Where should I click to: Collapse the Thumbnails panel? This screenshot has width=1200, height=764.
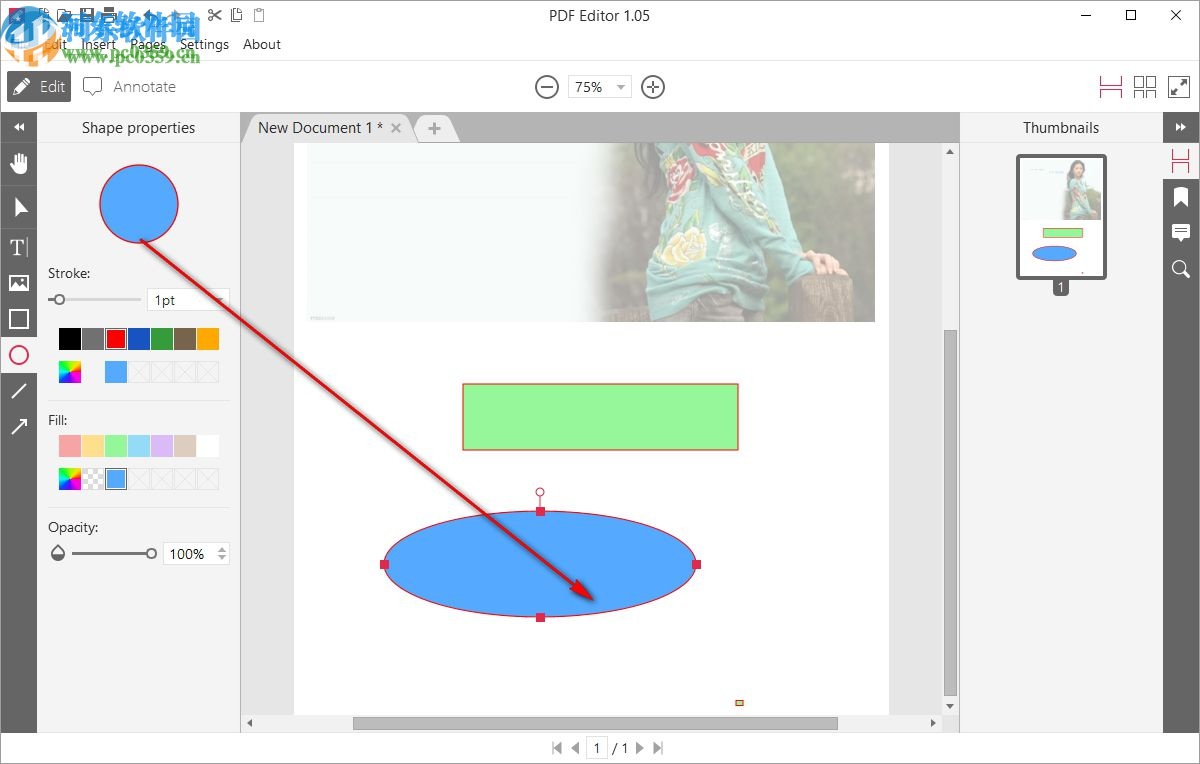(x=1181, y=127)
